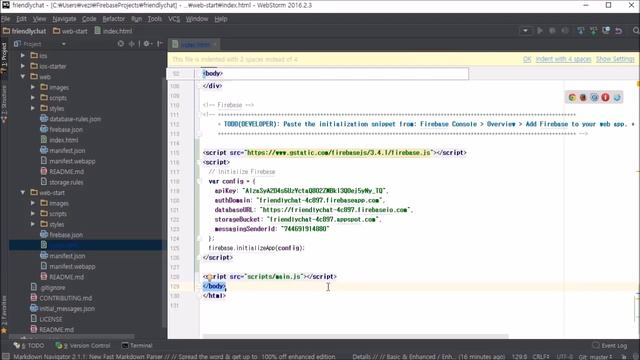Open in Safari browser icon
640x360 pixels.
pos(594,97)
